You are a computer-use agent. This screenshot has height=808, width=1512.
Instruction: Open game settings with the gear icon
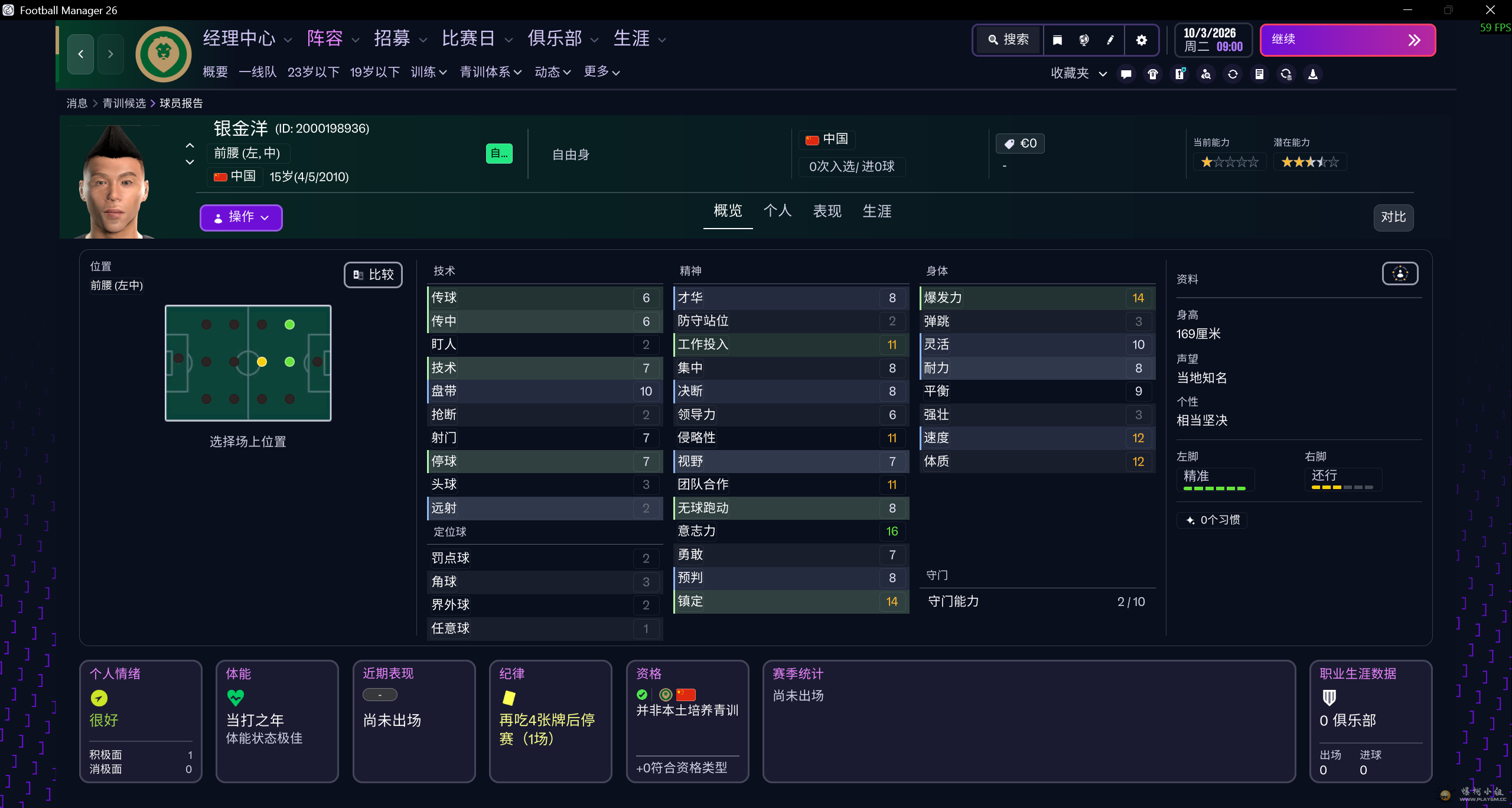(1141, 40)
